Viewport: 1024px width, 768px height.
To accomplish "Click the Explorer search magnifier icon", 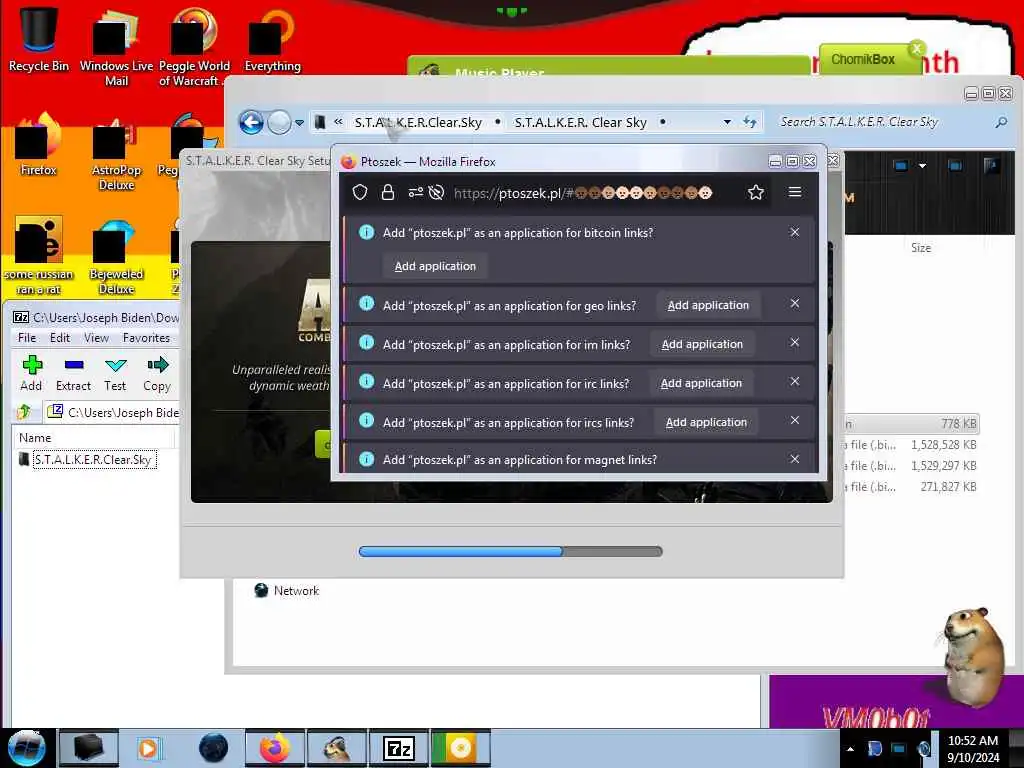I will click(x=1001, y=122).
